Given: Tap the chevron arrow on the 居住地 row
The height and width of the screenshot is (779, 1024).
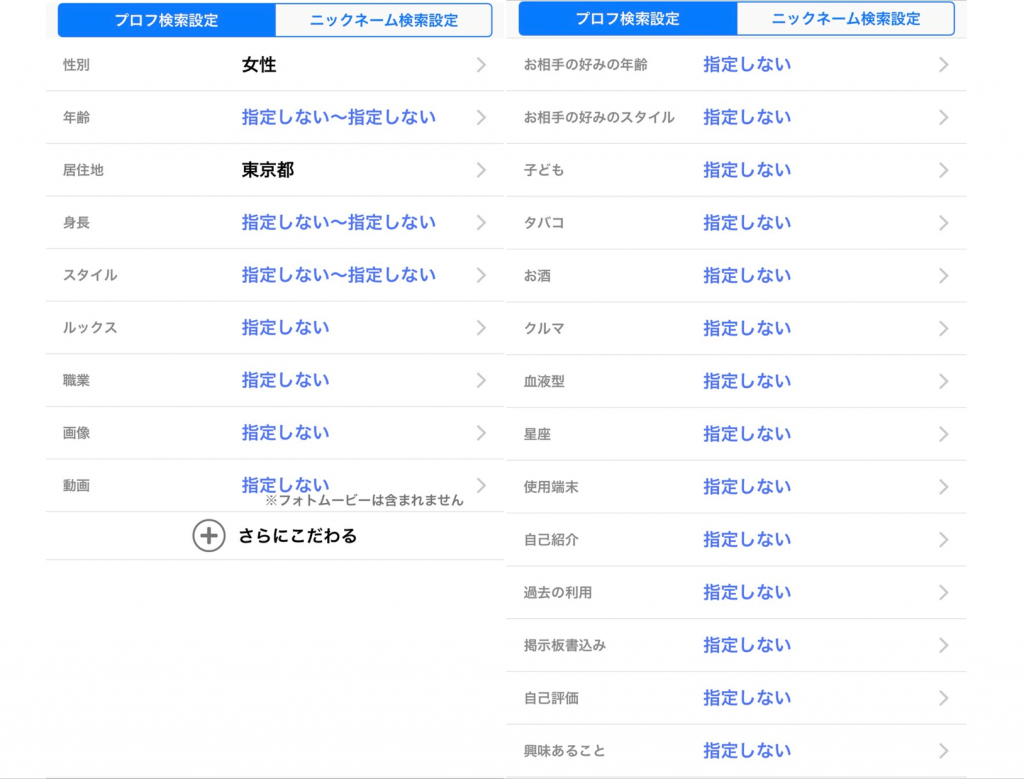Looking at the screenshot, I should pos(481,170).
